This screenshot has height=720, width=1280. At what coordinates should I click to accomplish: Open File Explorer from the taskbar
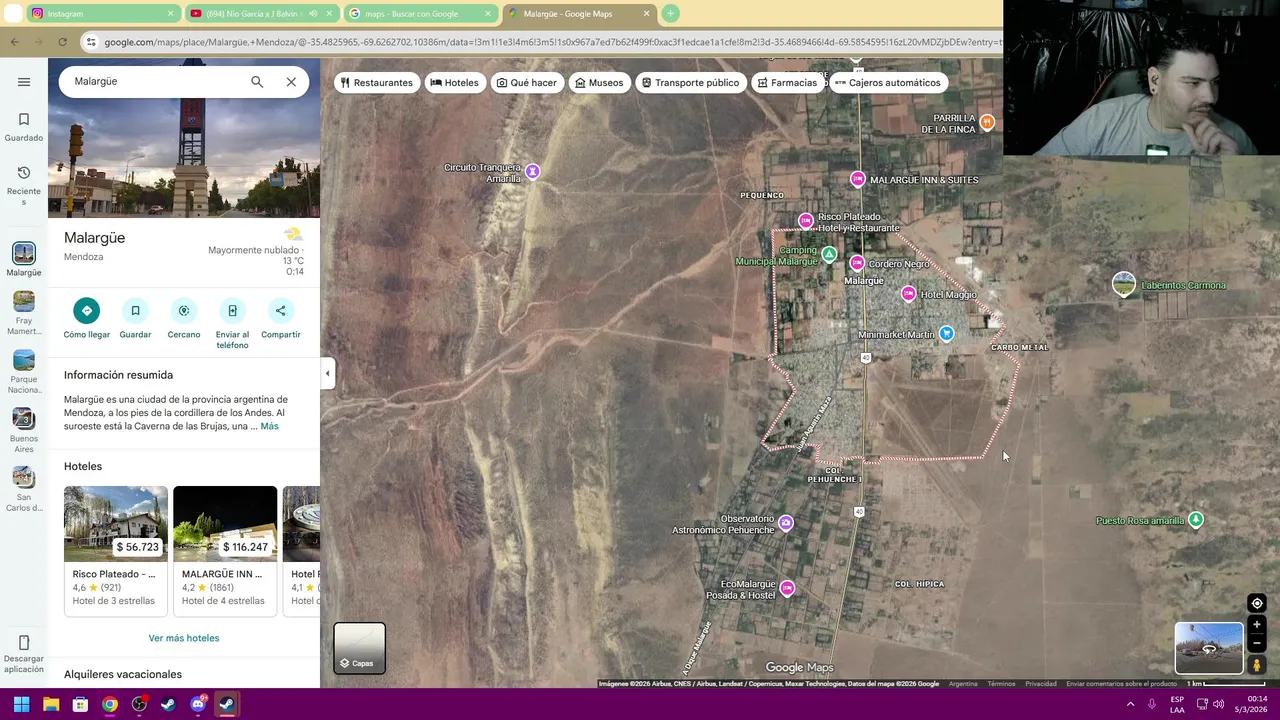(x=51, y=704)
